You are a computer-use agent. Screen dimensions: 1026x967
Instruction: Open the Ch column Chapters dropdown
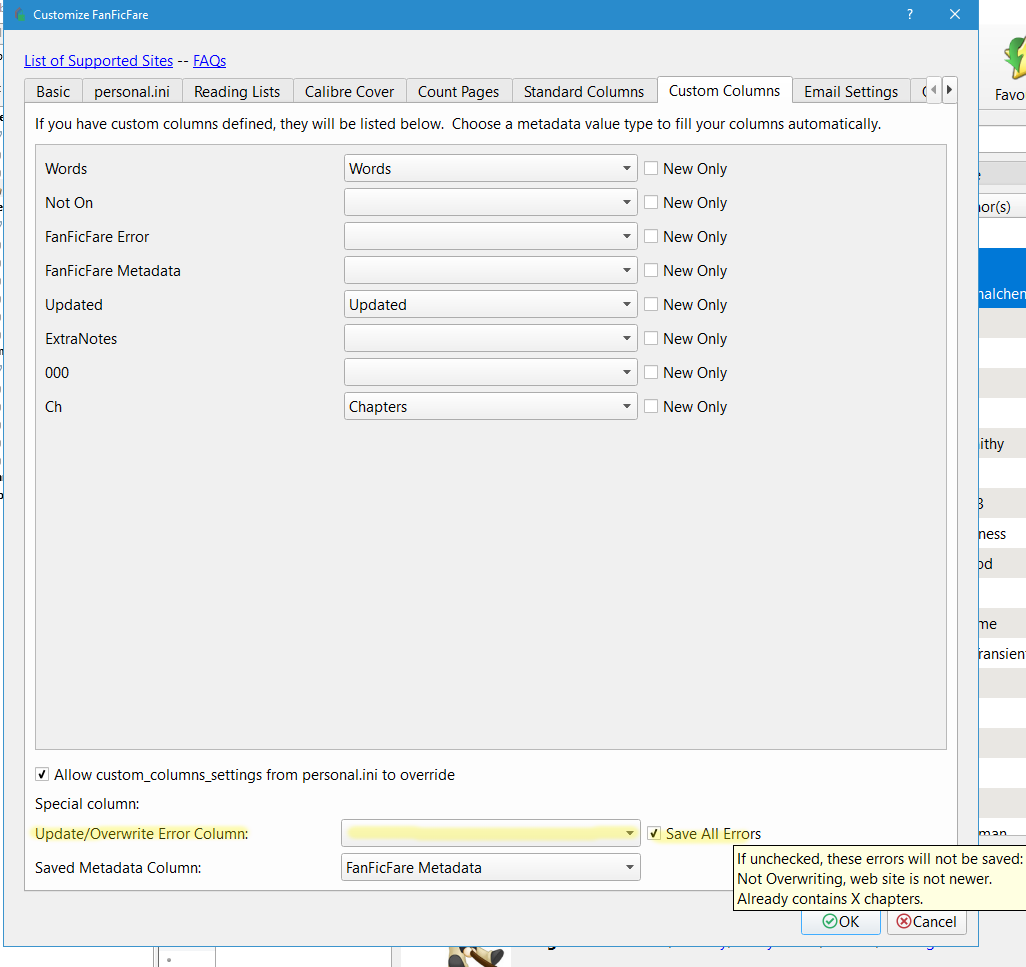point(491,406)
